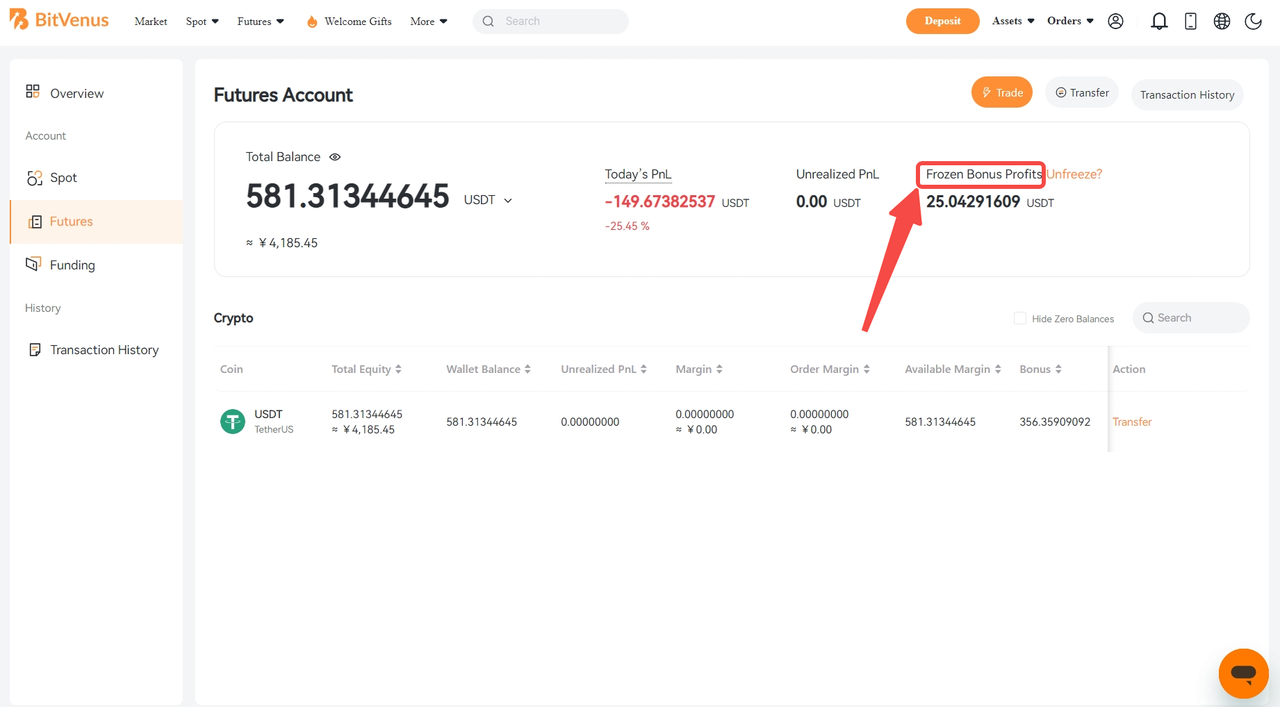Click the TetherUS coin name
This screenshot has height=707, width=1280.
(x=274, y=430)
